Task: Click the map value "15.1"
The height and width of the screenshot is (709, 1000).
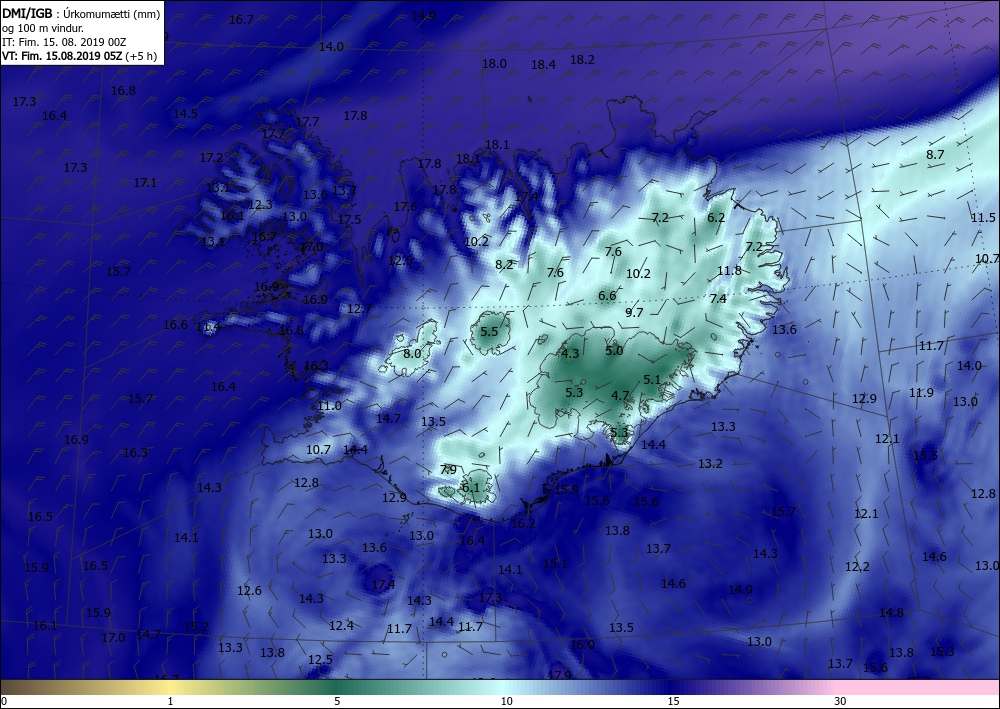Action: coord(555,563)
